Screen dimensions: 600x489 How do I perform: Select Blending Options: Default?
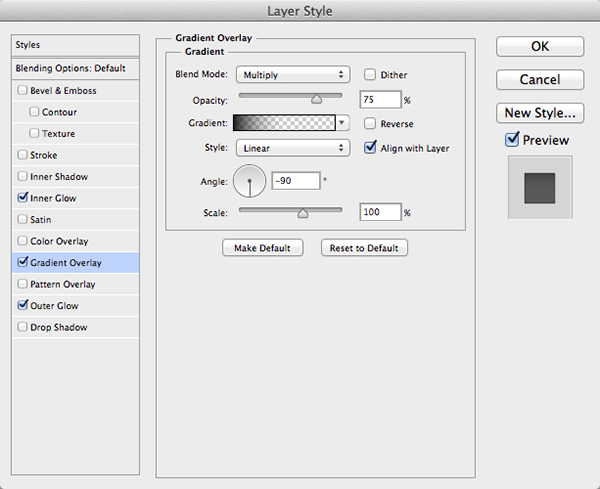(x=70, y=68)
